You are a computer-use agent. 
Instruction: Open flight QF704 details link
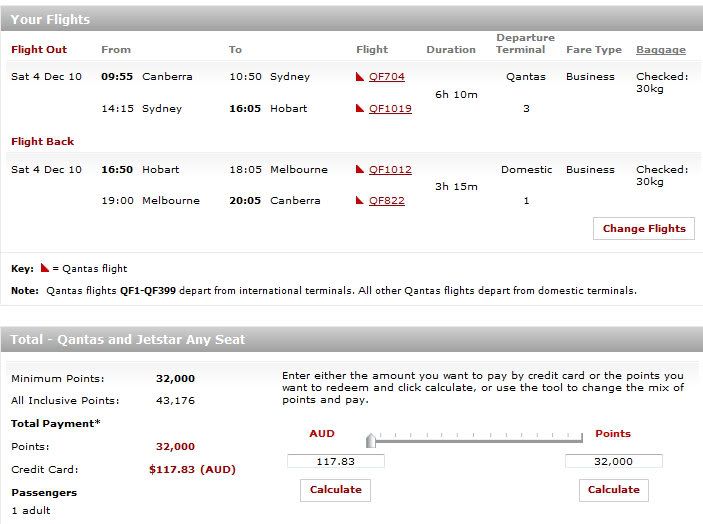386,77
